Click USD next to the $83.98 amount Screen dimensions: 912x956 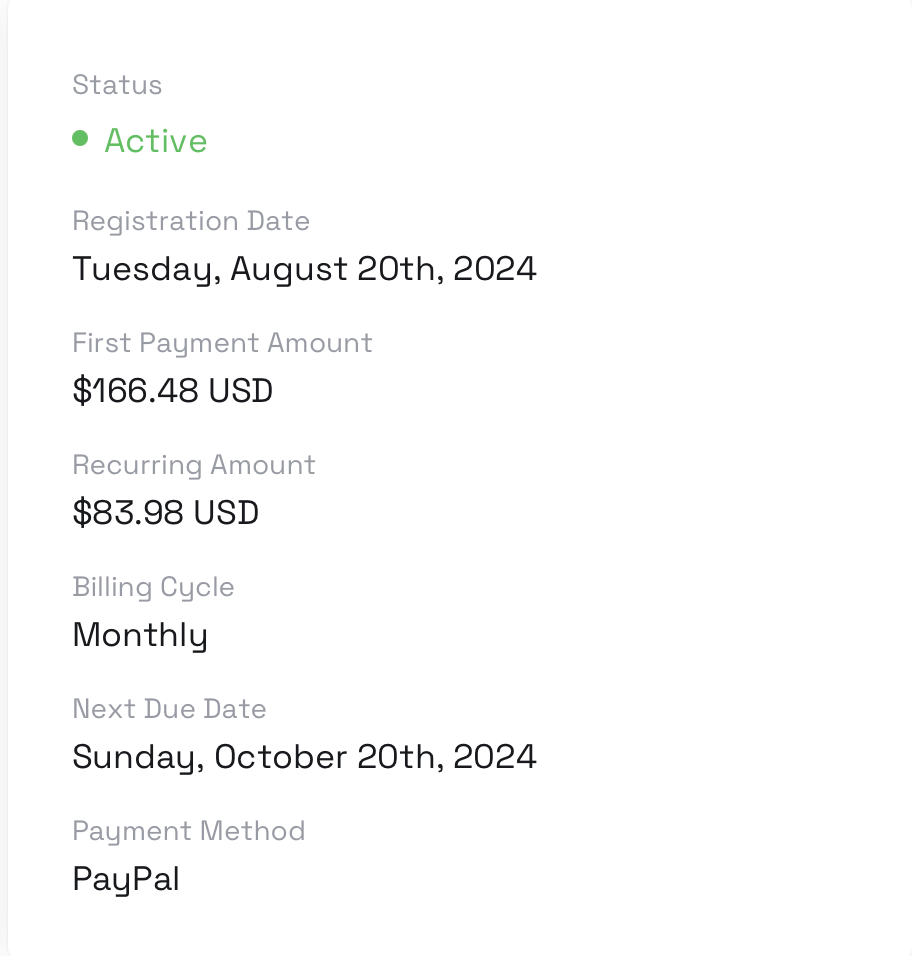coord(226,513)
